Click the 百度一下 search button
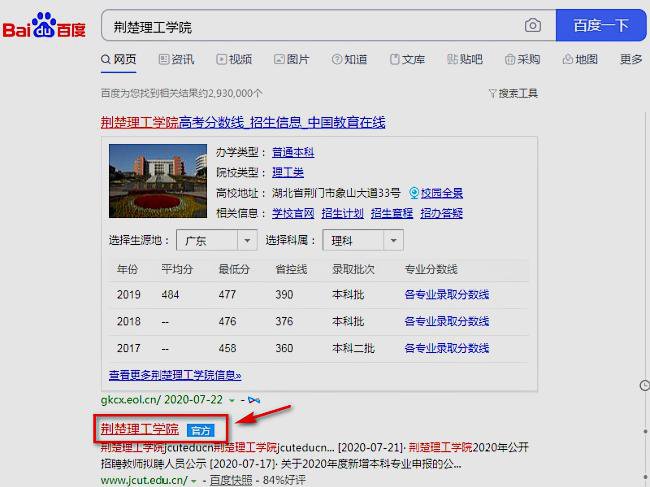This screenshot has height=487, width=650. pos(601,26)
